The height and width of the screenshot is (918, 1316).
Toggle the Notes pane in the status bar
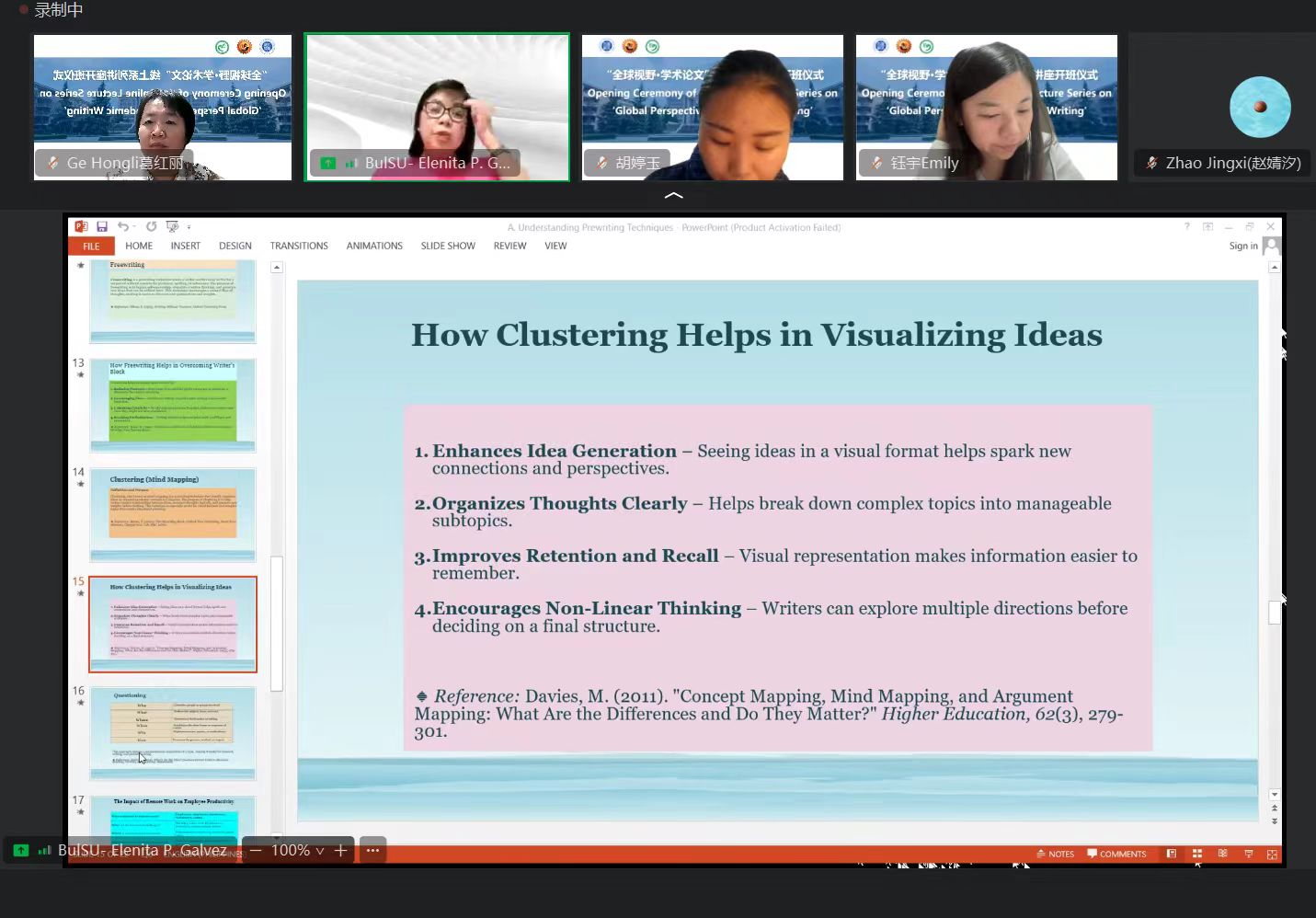pos(1055,854)
